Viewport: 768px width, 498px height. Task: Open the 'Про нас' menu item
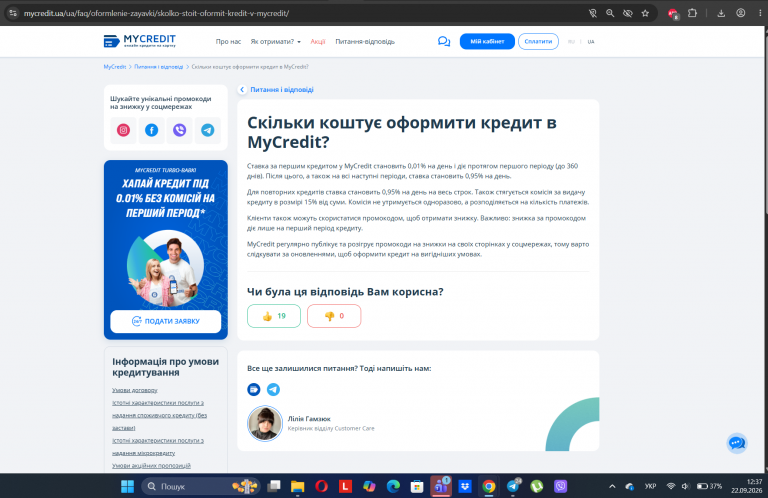tap(228, 42)
